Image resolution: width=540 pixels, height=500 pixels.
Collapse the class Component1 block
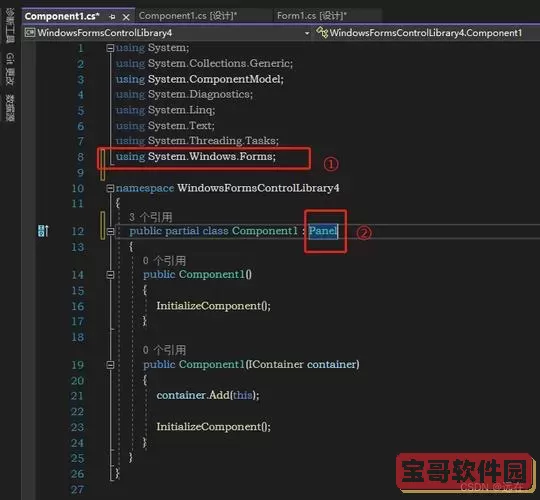[110, 231]
